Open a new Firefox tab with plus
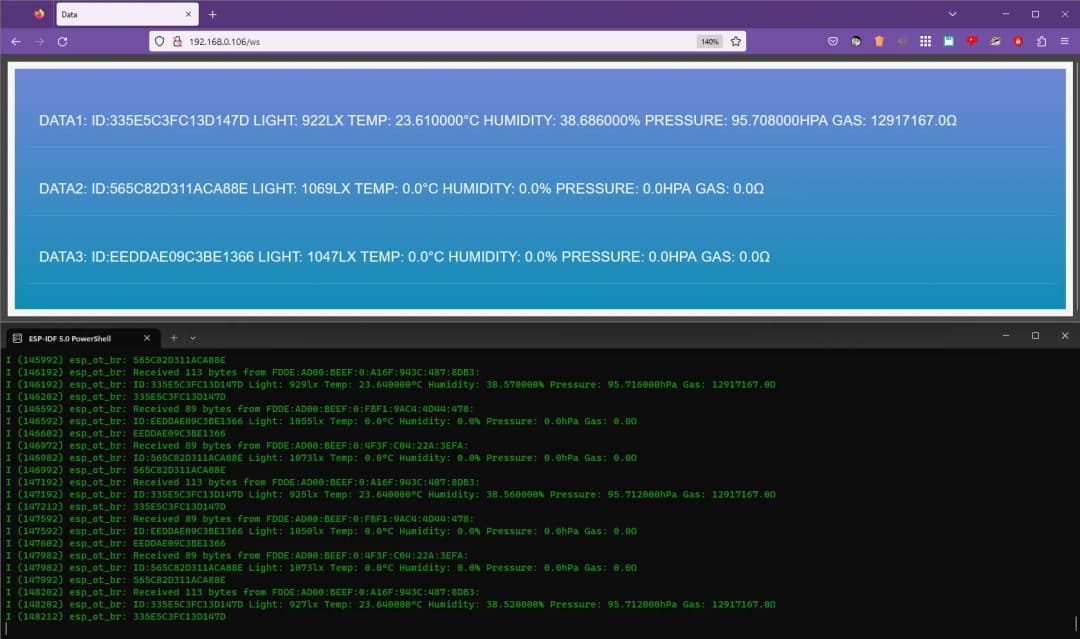Image resolution: width=1080 pixels, height=639 pixels. point(212,14)
